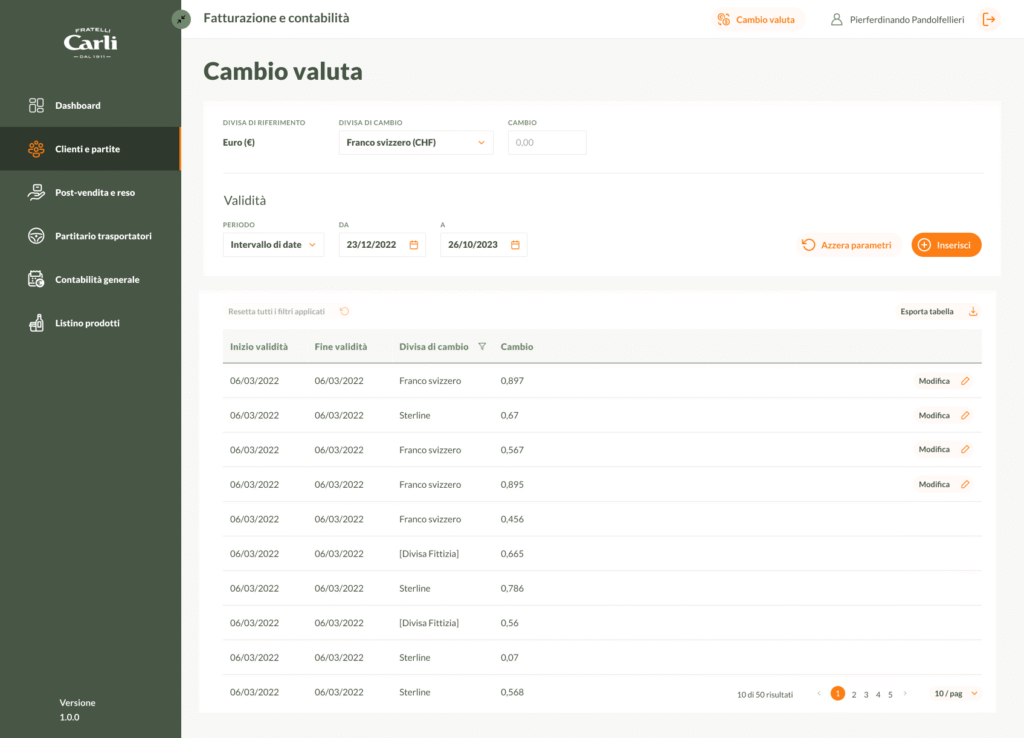Click the download icon next to Esporta tabella
The height and width of the screenshot is (738, 1024).
pos(973,312)
